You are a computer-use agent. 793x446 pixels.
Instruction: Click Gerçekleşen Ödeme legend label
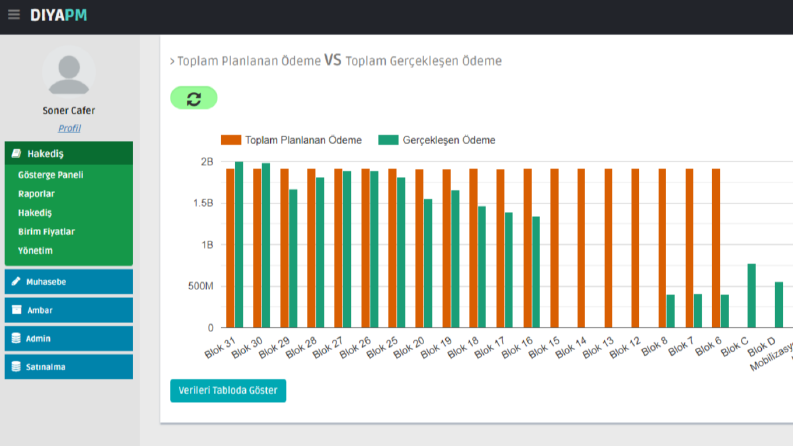click(x=449, y=140)
